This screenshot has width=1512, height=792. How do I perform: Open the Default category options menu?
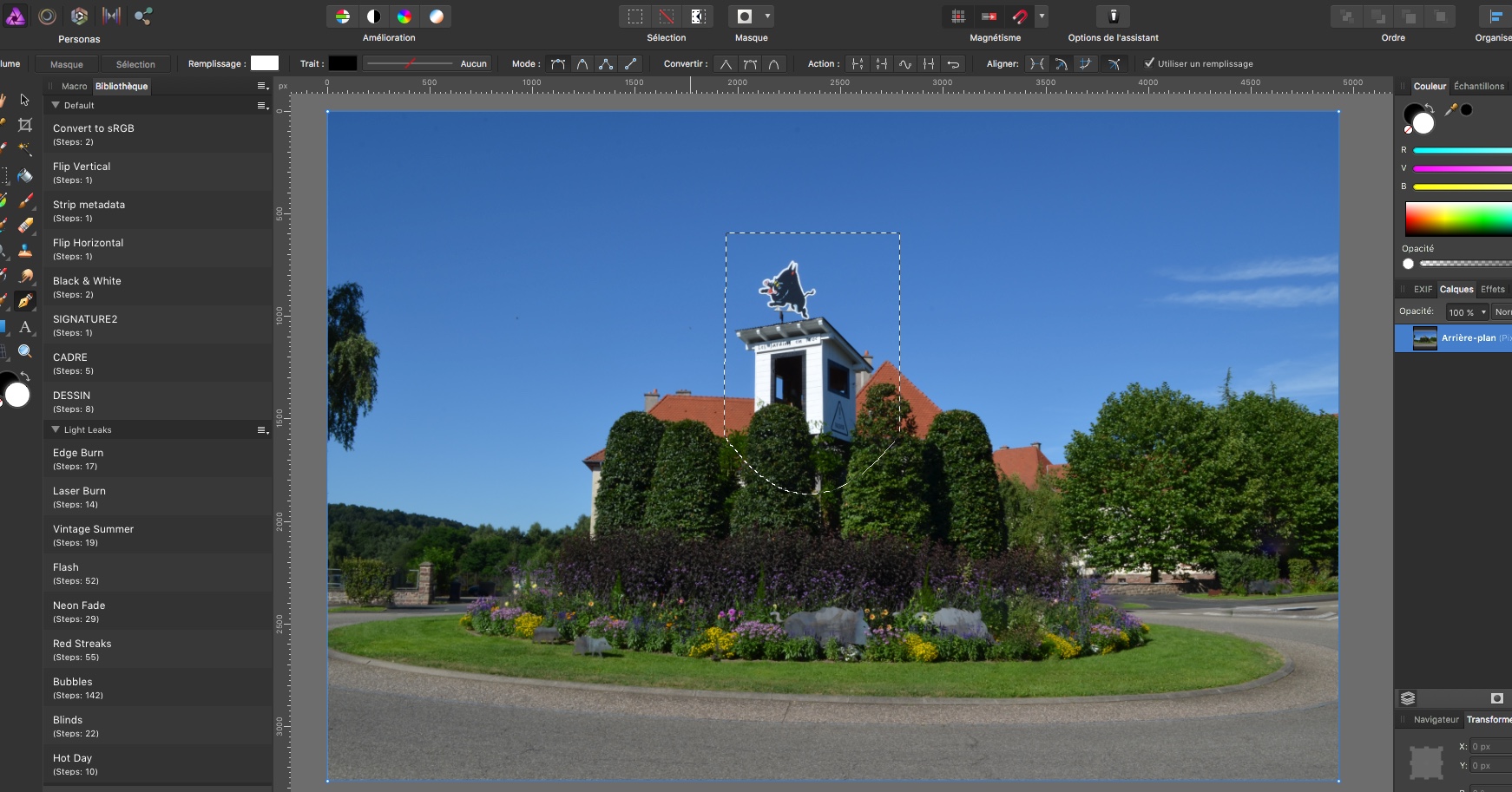coord(262,105)
